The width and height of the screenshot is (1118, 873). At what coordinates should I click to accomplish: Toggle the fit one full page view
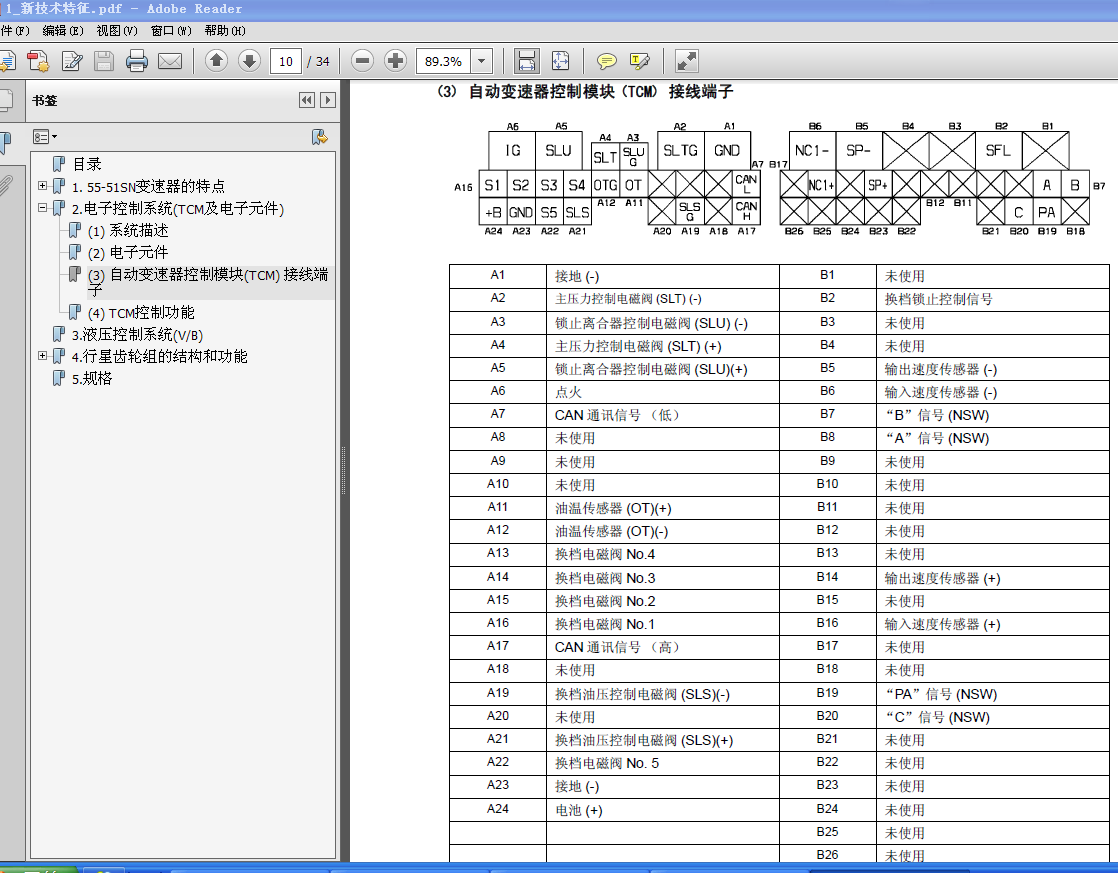point(560,61)
